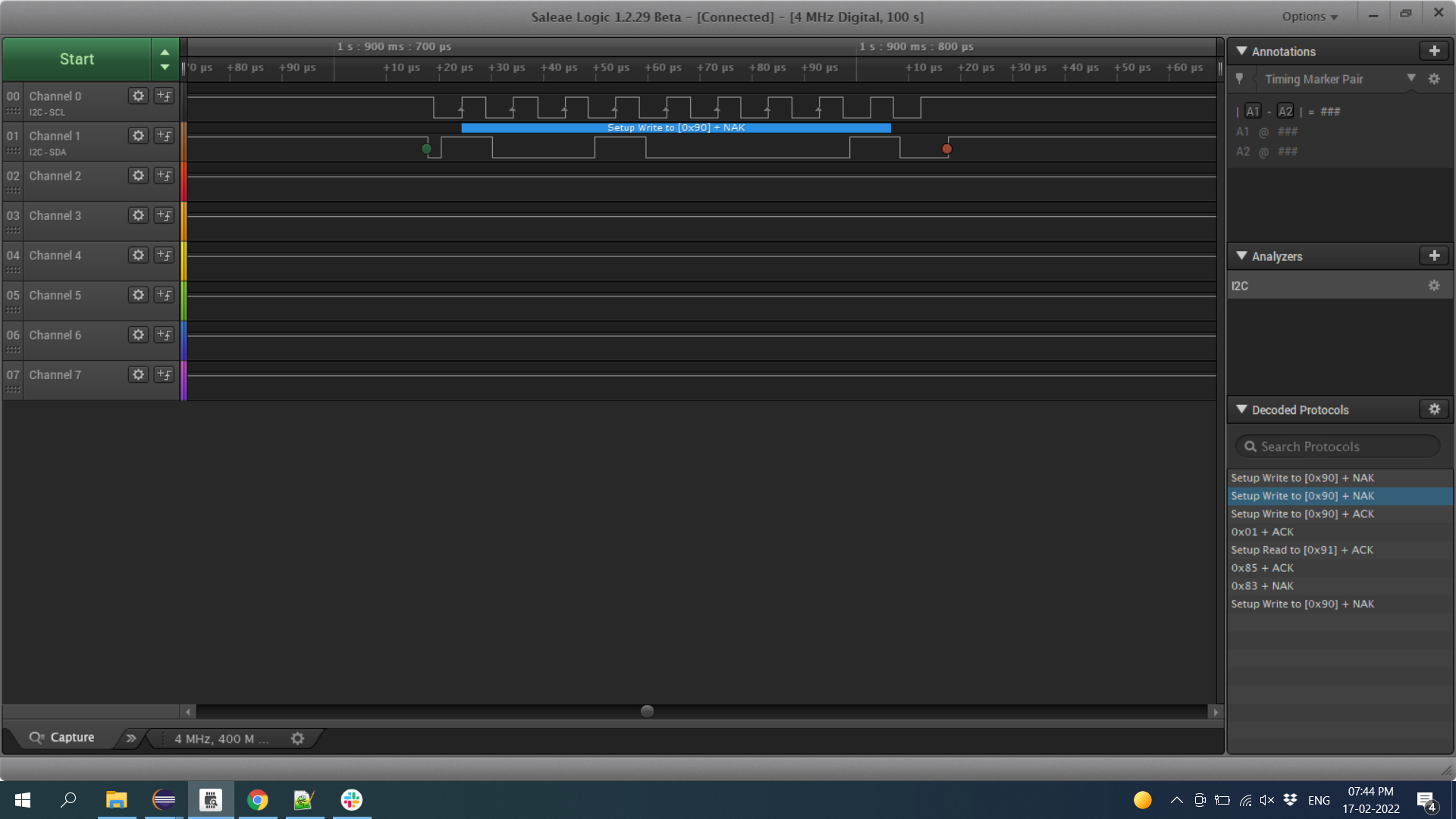Click horizontal scrollbar thumb under waveform
This screenshot has width=1456, height=819.
[x=647, y=711]
